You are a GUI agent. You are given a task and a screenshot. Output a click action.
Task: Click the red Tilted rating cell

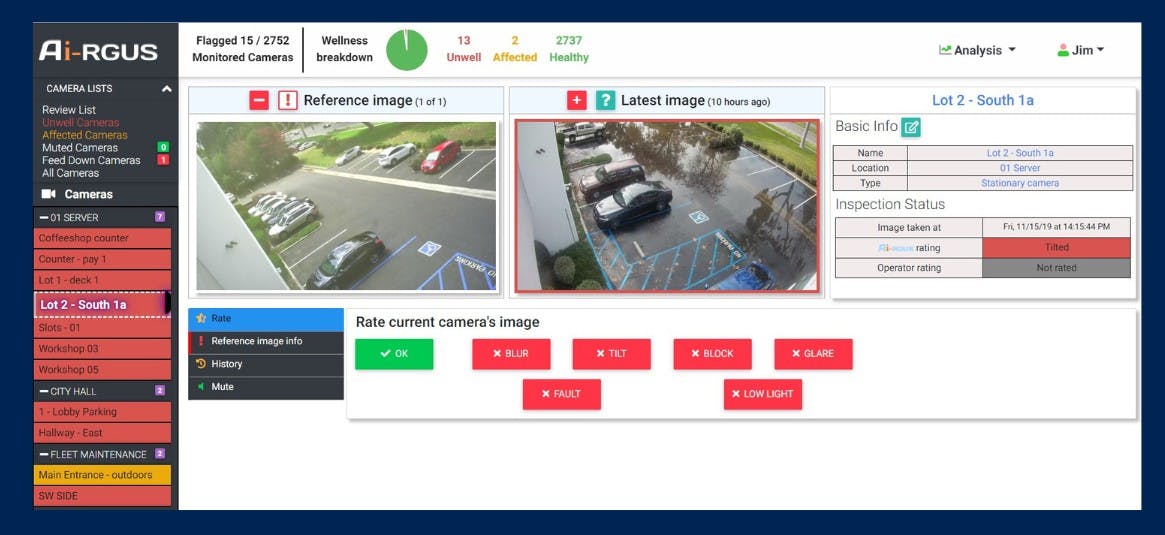1056,247
